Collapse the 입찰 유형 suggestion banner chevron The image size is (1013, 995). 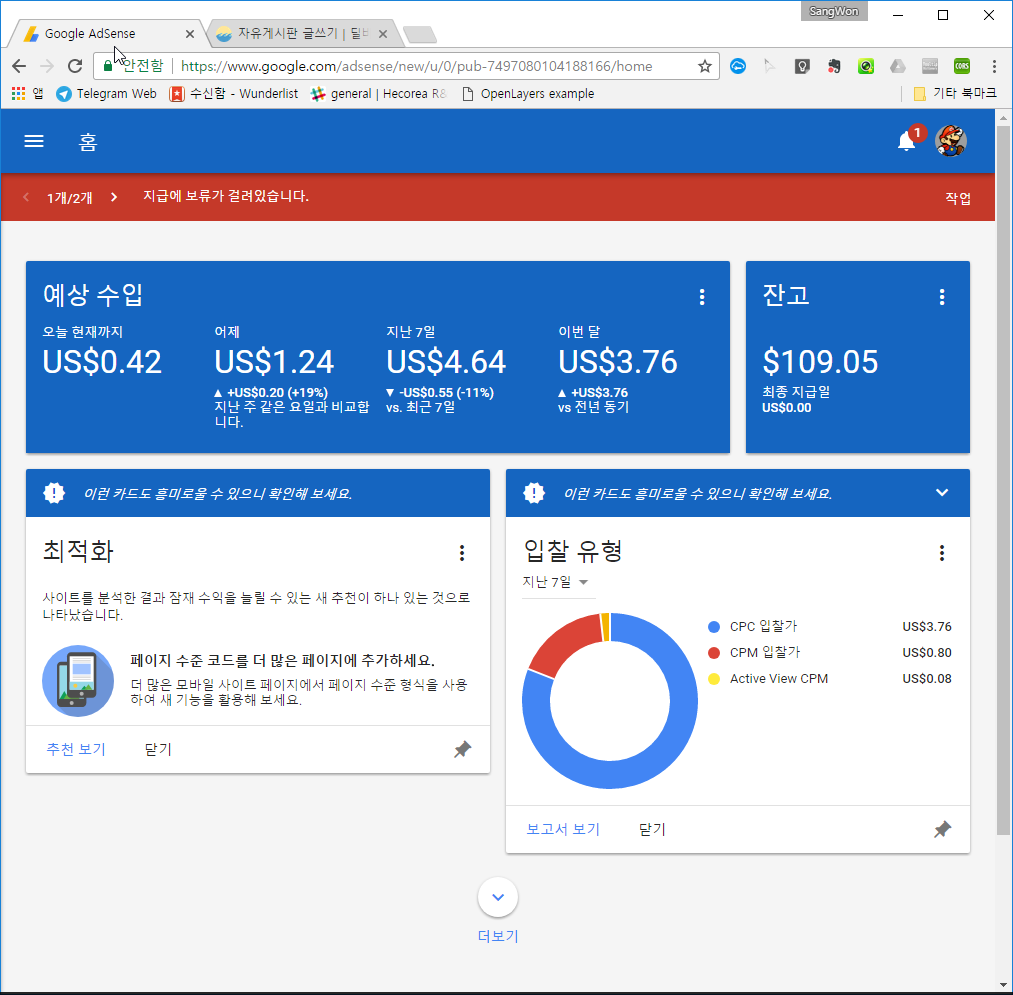(941, 492)
